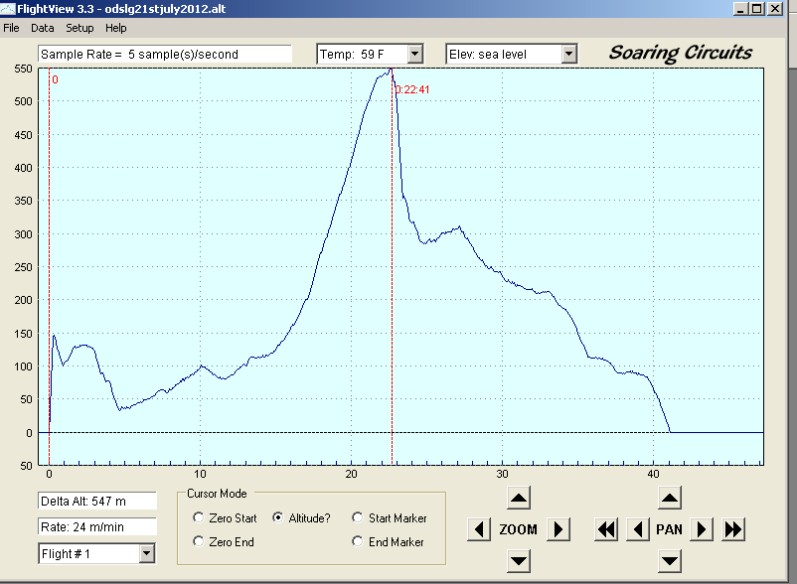
Task: Click the Pan down arrow button
Action: pos(669,561)
